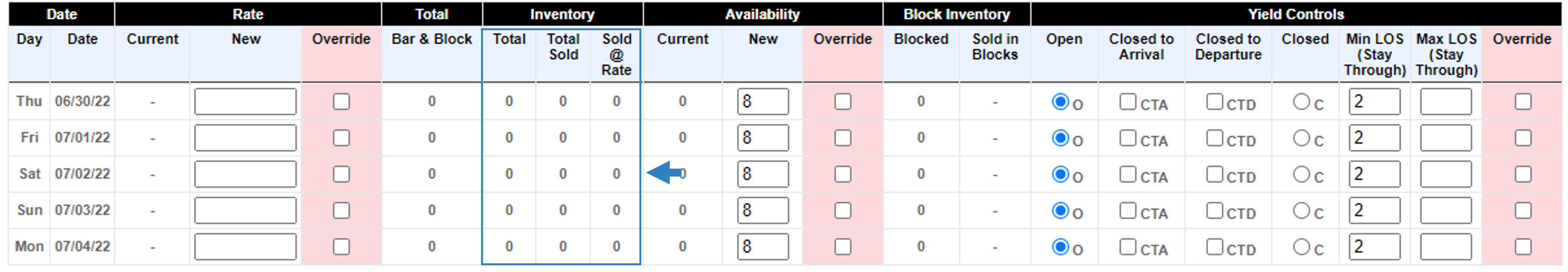Check Yield Controls Override for Fri 07/01/22

click(1523, 138)
